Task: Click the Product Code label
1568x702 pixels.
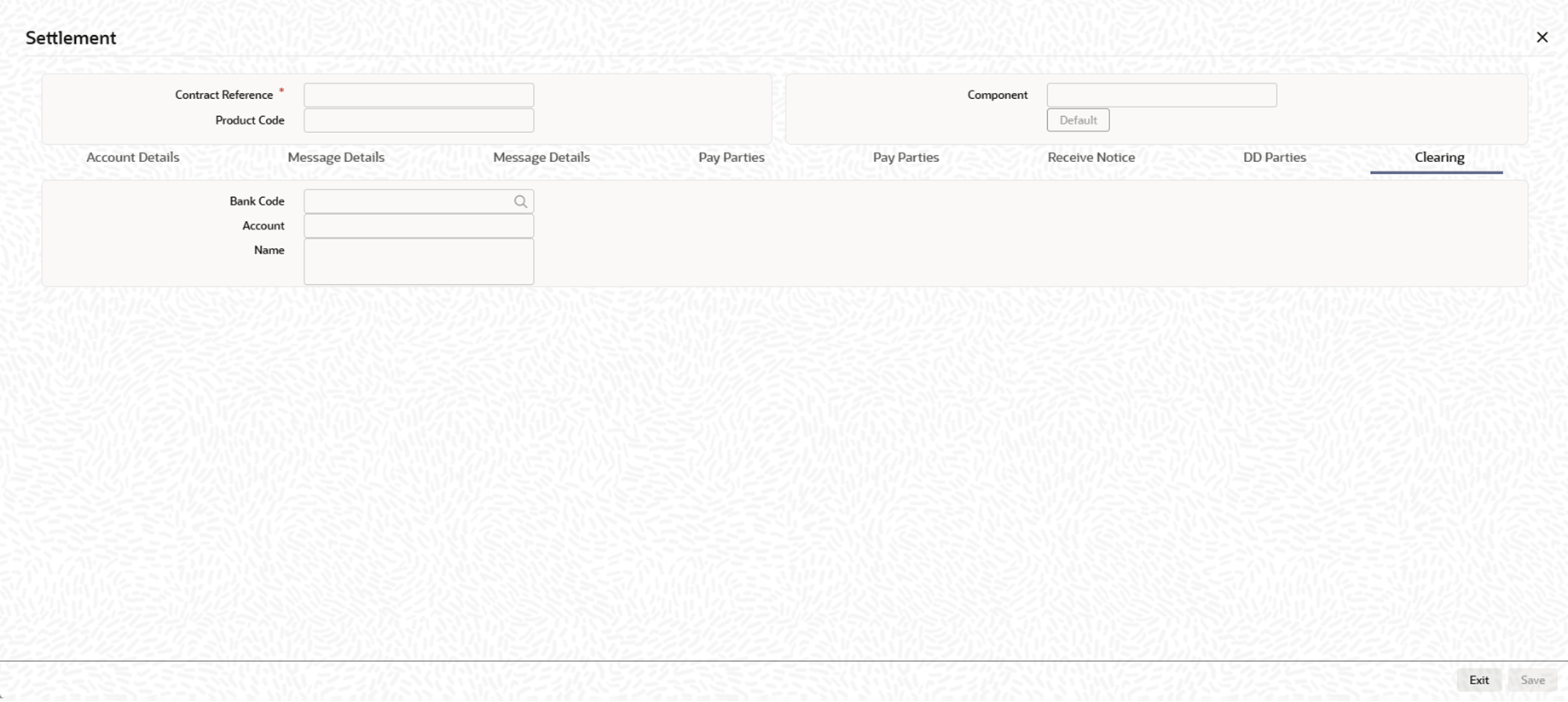Action: click(250, 120)
